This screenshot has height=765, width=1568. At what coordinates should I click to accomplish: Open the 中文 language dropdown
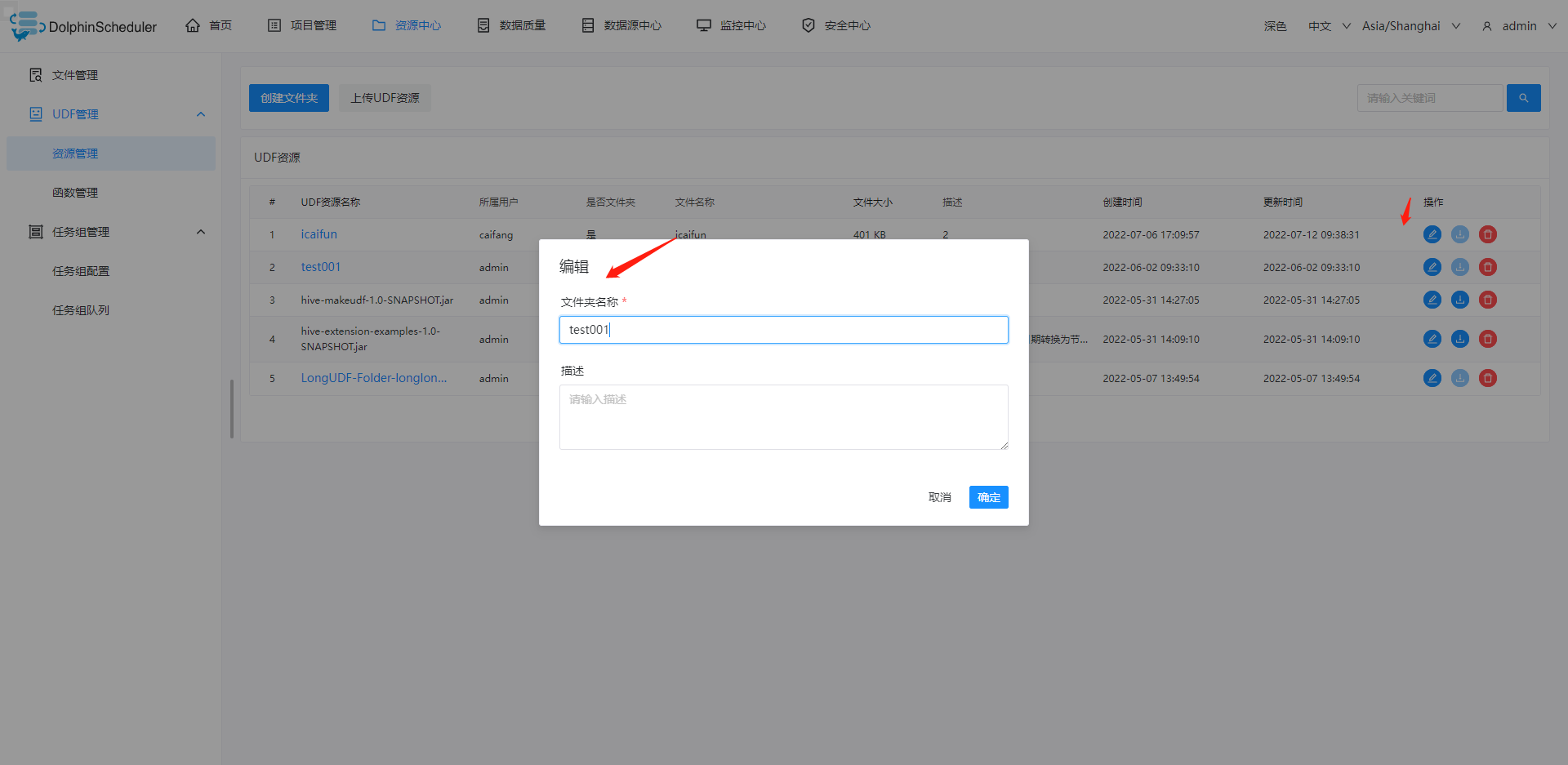1329,26
